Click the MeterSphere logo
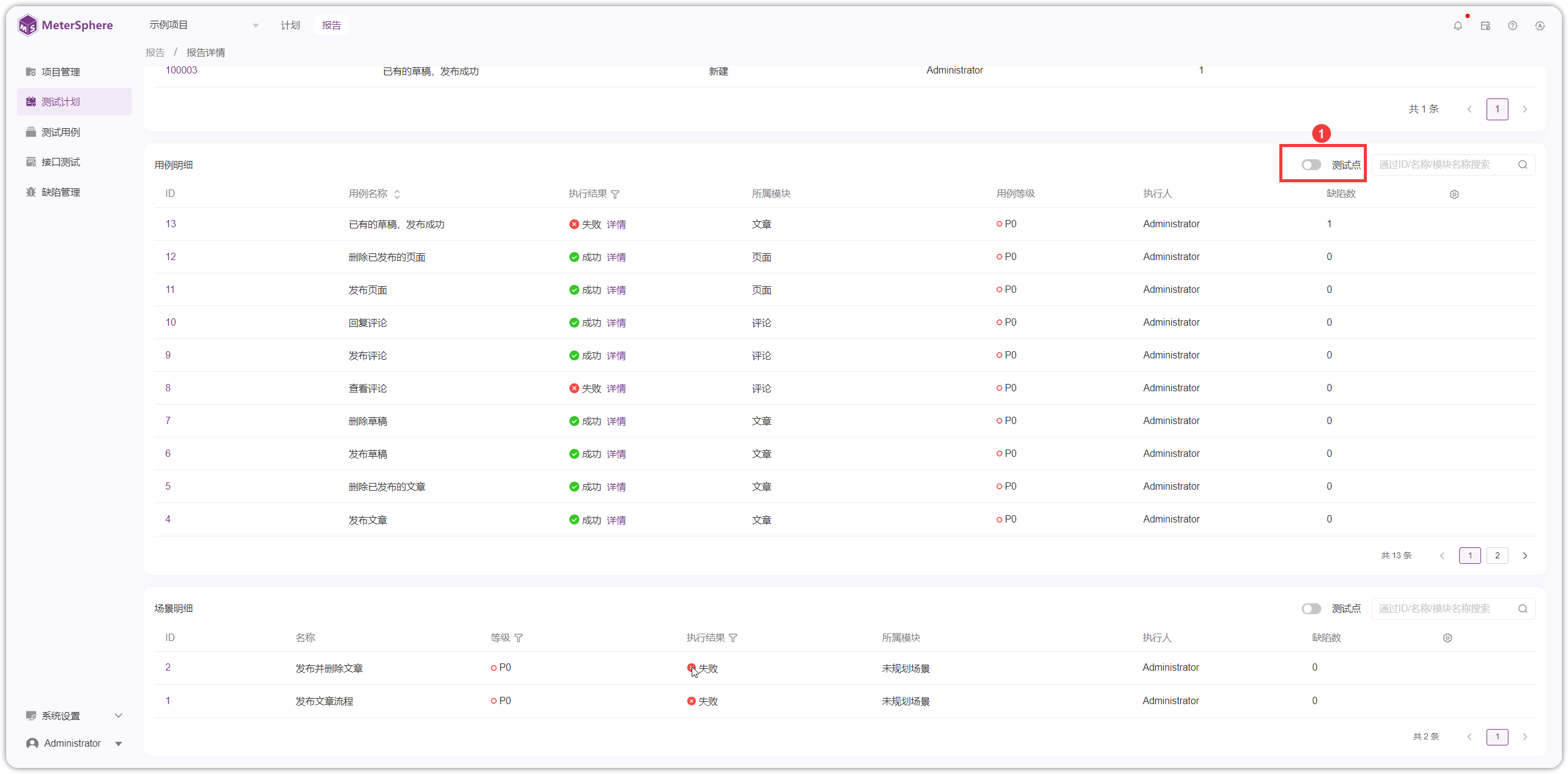The image size is (1568, 774). click(66, 26)
